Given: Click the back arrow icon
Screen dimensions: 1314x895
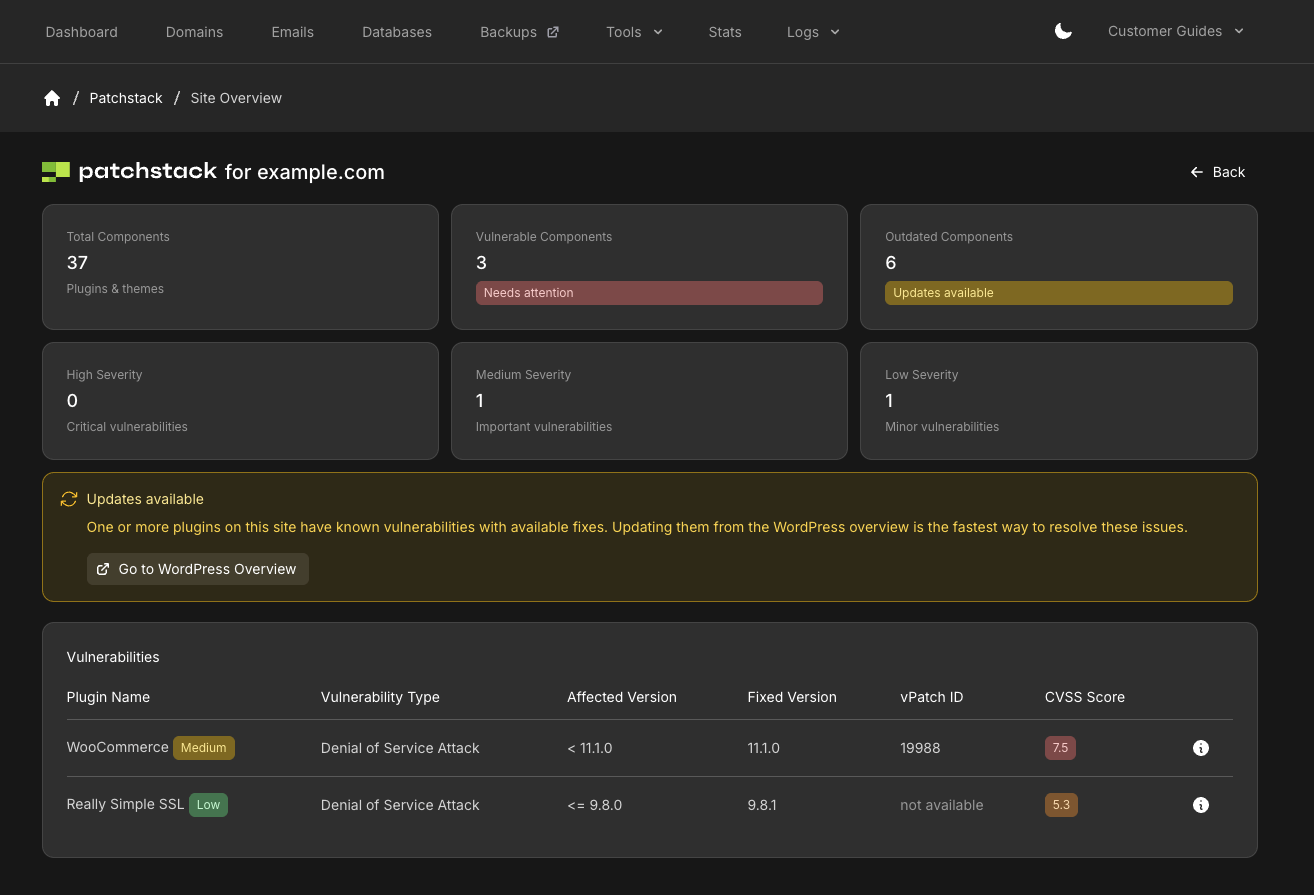Looking at the screenshot, I should [x=1196, y=172].
